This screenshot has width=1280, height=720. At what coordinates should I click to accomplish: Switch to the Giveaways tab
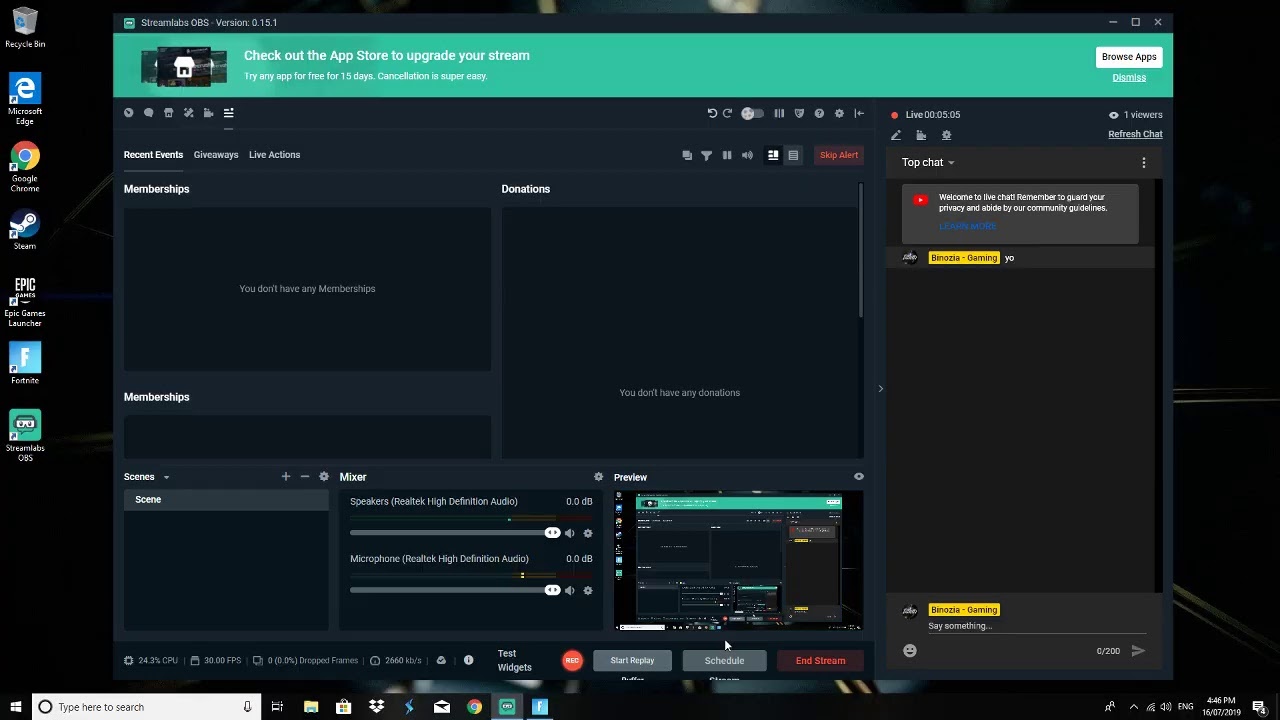pos(216,155)
